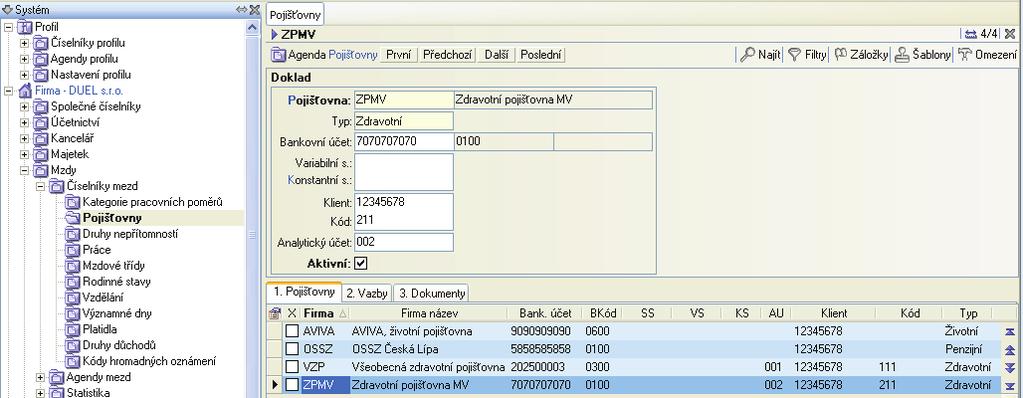Viewport: 1023px width, 398px height.
Task: Check the OSSZ row checkbox
Action: [292, 349]
